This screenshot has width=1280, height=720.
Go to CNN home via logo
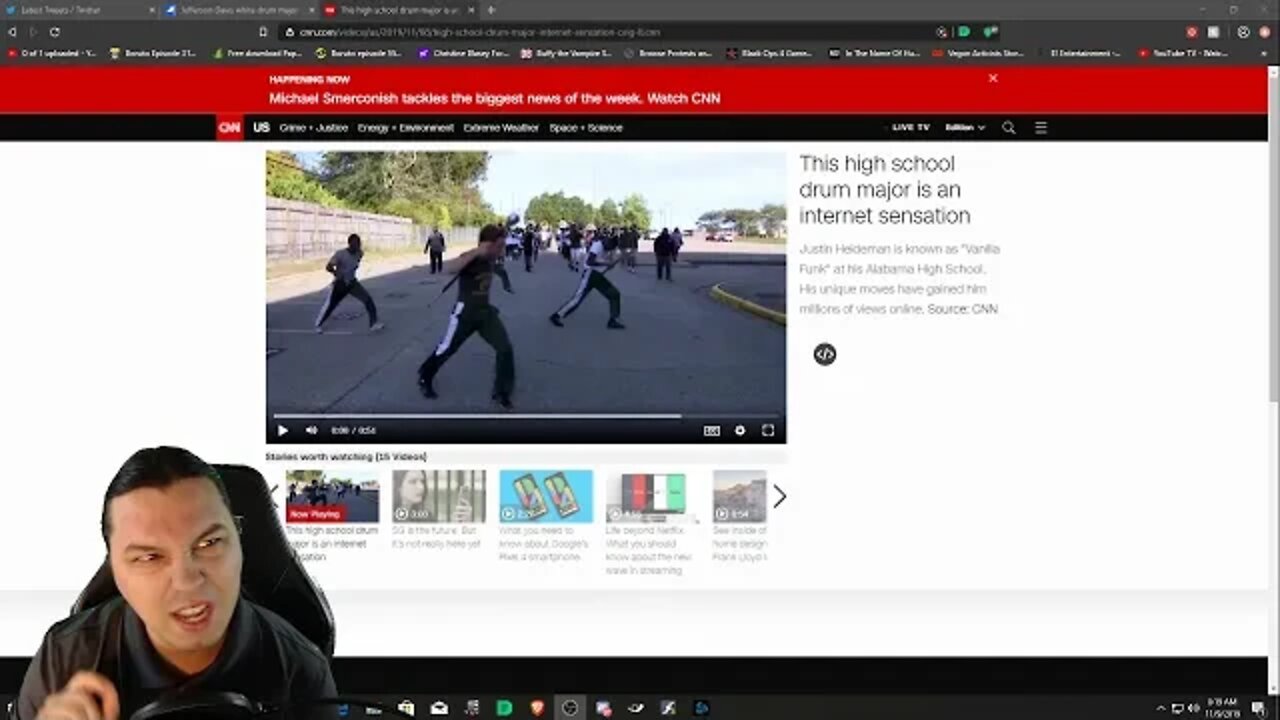click(x=230, y=127)
